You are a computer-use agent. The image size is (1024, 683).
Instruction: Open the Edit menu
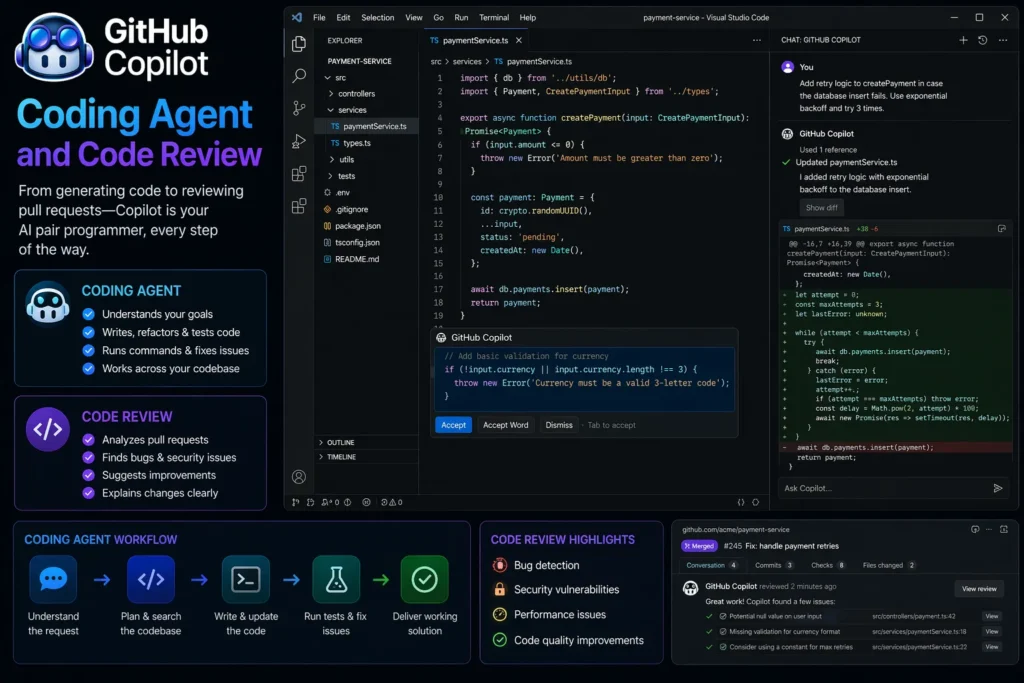coord(344,18)
